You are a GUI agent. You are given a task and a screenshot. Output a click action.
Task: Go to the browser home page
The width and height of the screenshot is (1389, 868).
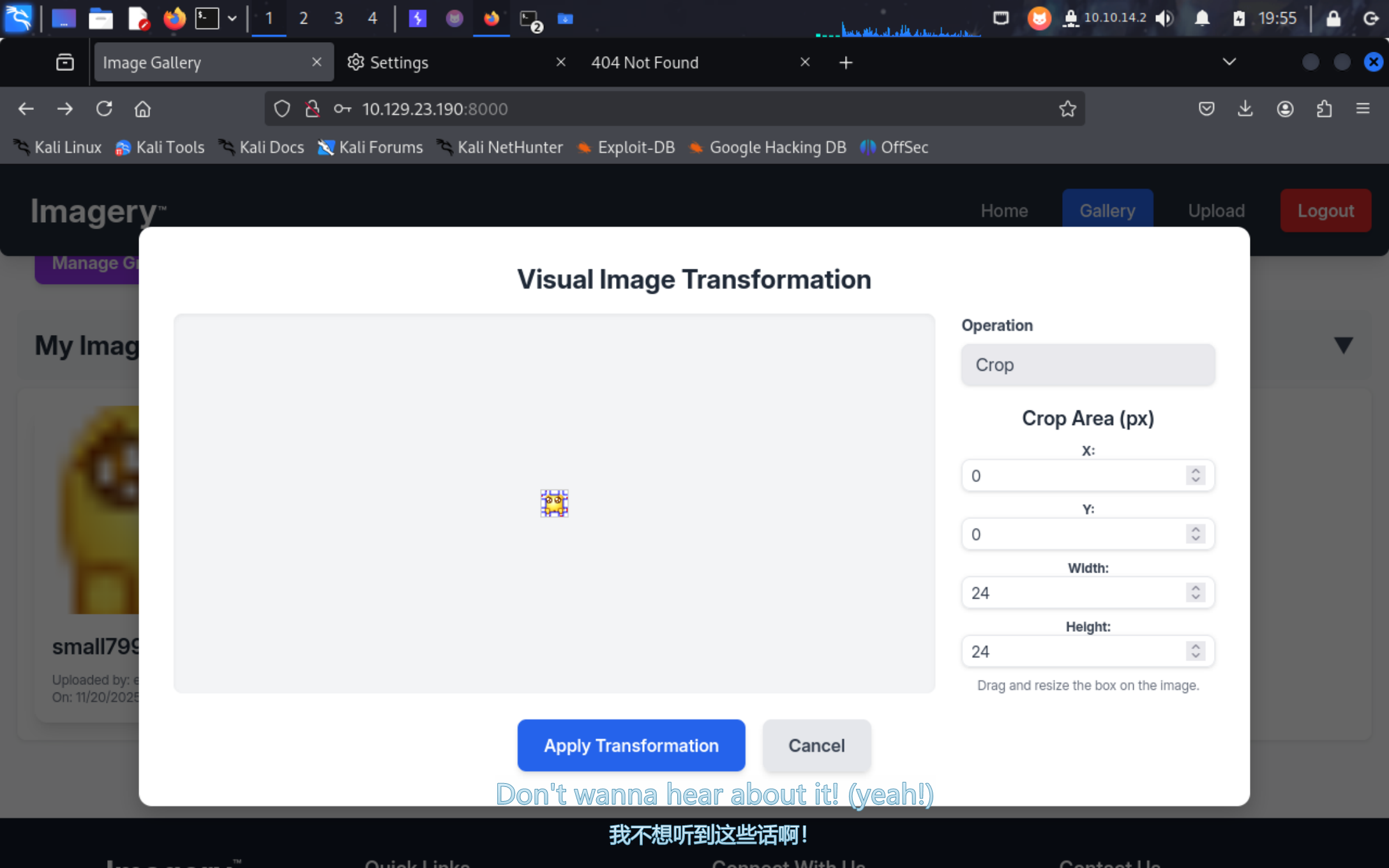142,109
